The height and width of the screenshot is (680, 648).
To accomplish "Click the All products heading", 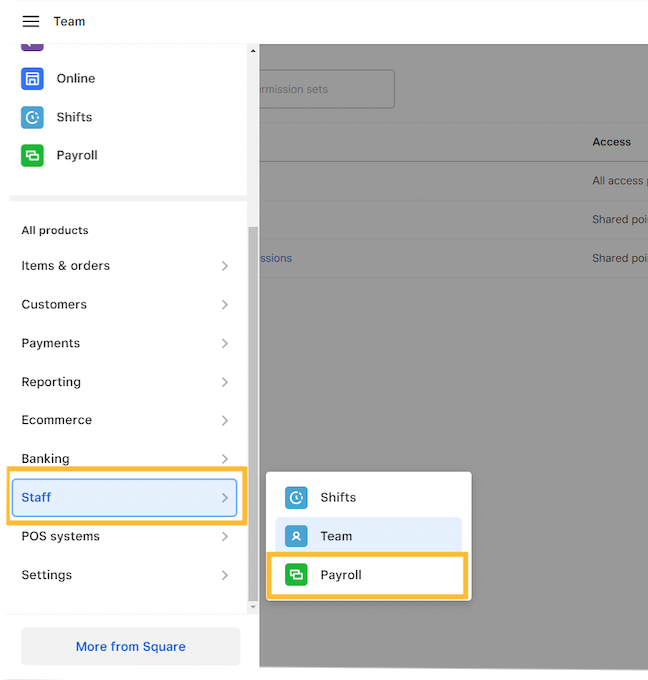I will click(x=55, y=230).
